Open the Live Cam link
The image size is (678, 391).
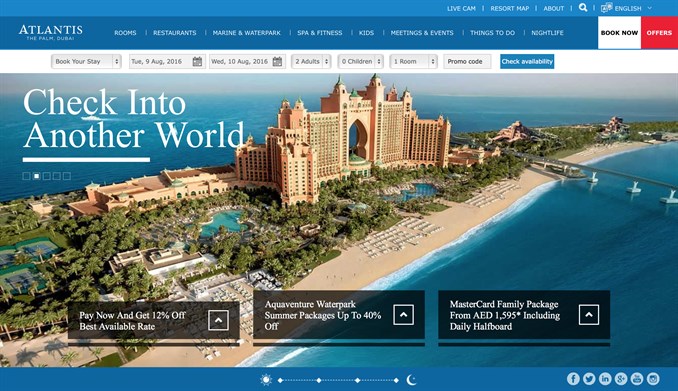pos(461,8)
